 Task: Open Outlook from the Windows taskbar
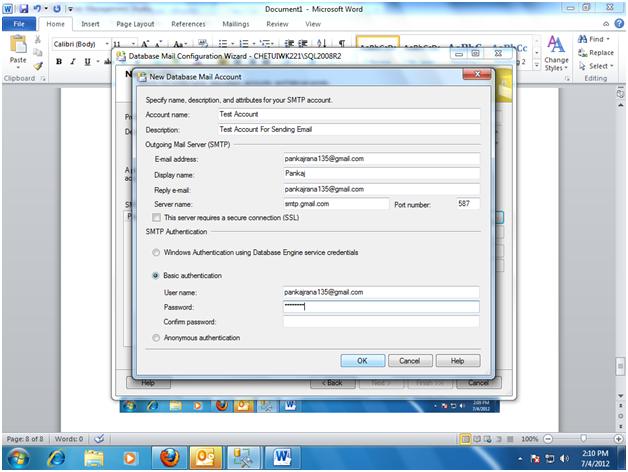206,458
